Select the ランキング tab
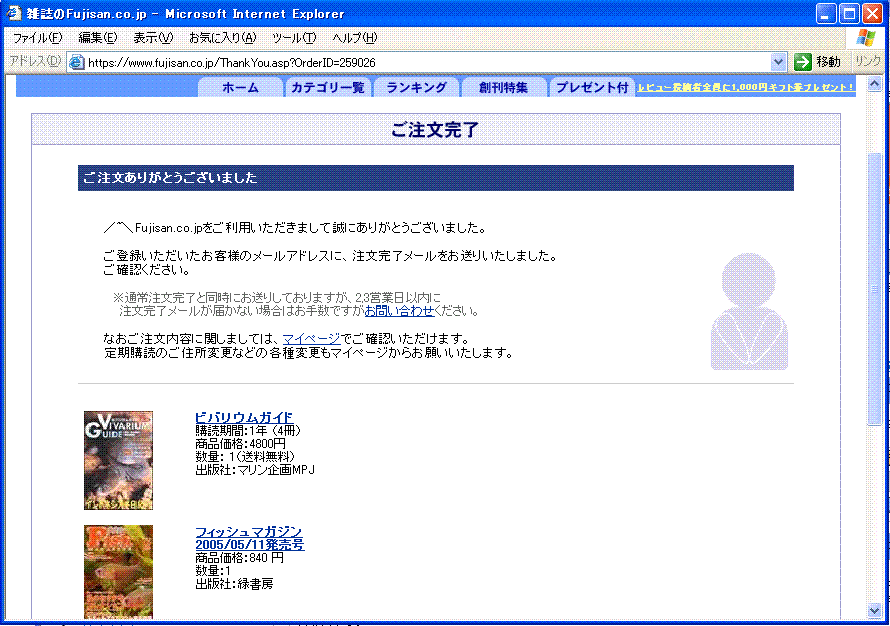This screenshot has height=626, width=890. point(416,87)
